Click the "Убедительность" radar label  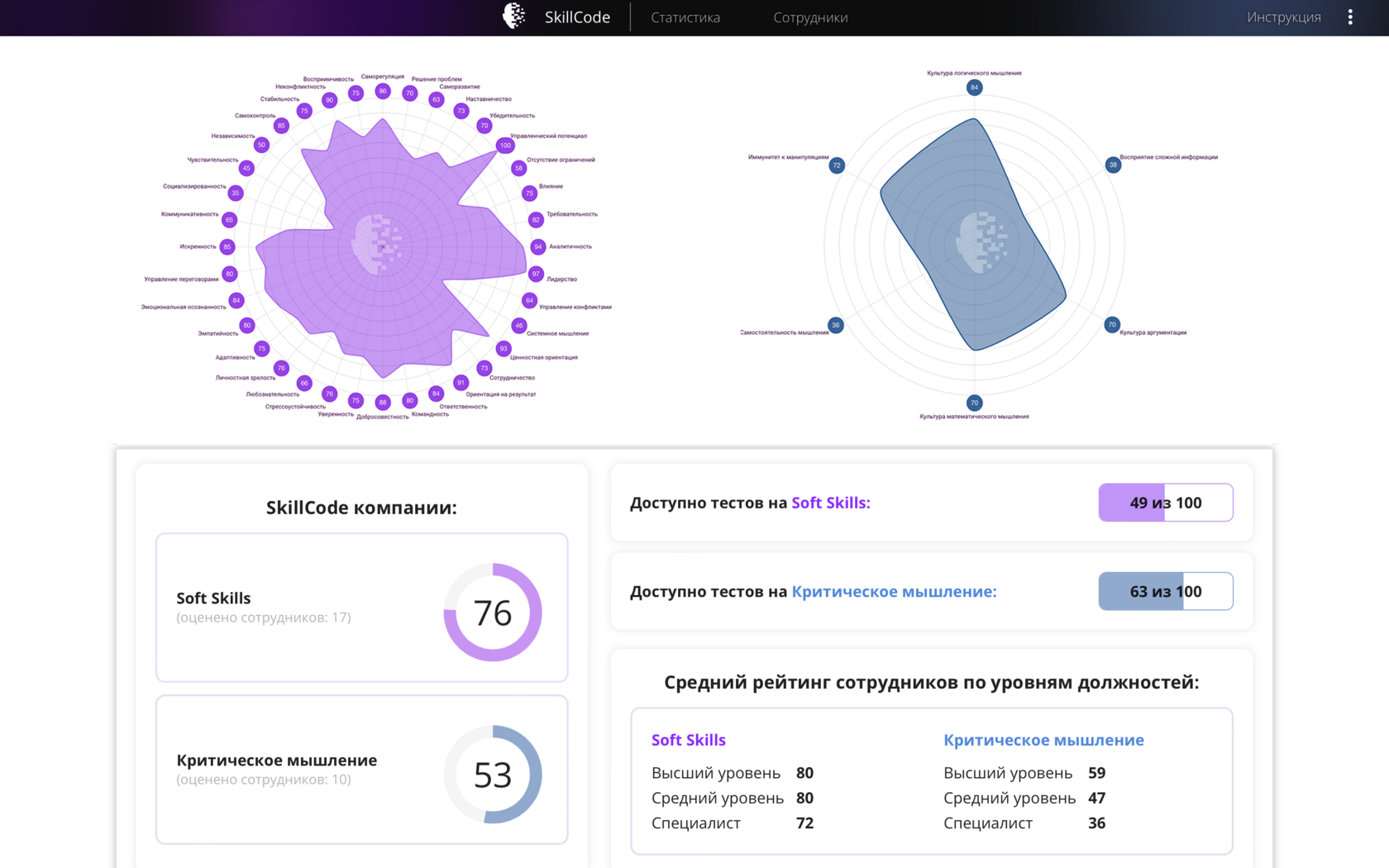pyautogui.click(x=513, y=116)
